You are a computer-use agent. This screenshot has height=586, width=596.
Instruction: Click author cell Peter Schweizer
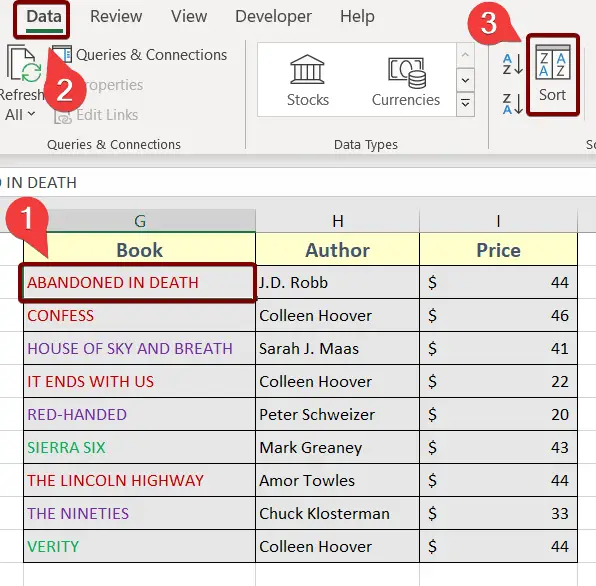pos(338,414)
